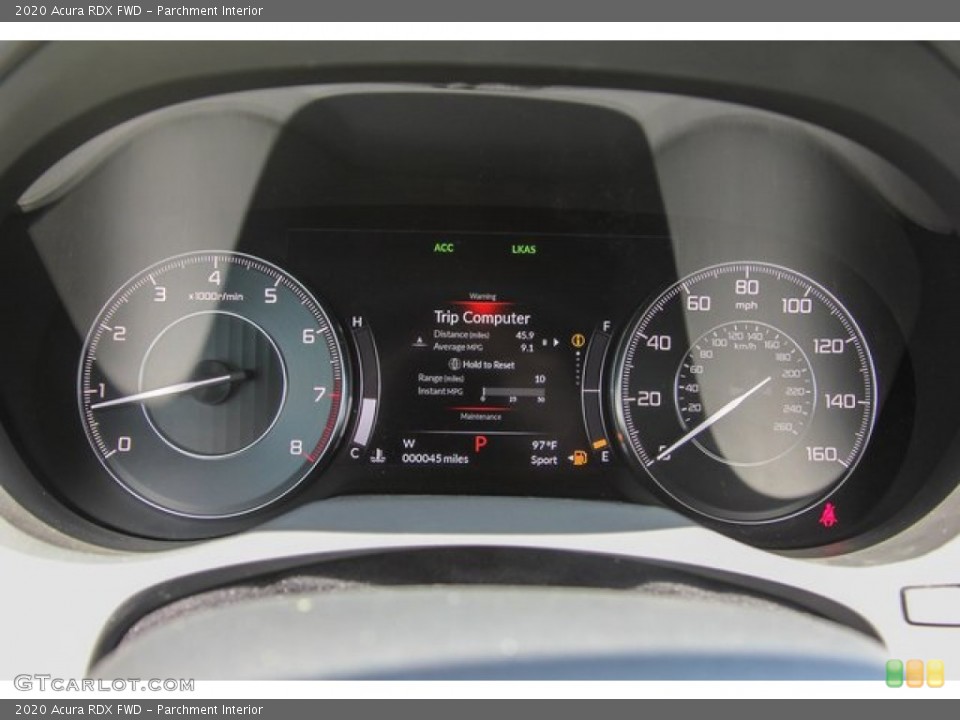Click the Sport drive mode label

[544, 460]
